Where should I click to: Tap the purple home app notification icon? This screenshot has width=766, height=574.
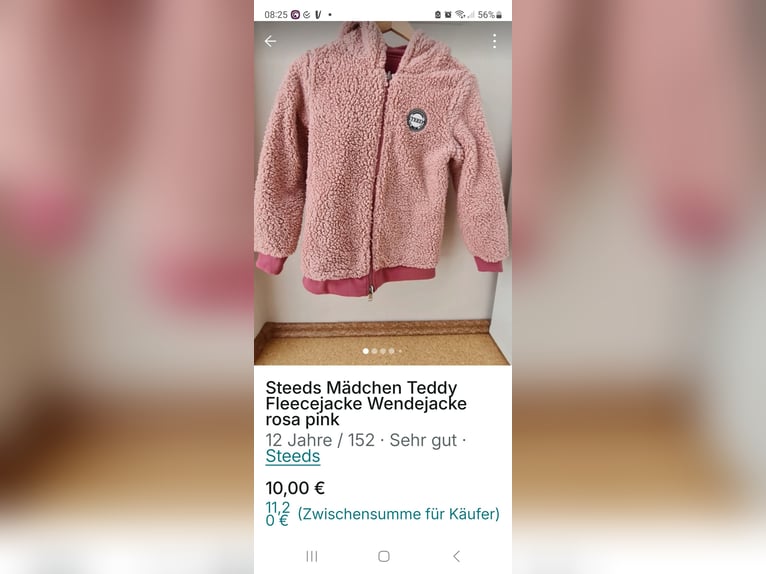(295, 15)
